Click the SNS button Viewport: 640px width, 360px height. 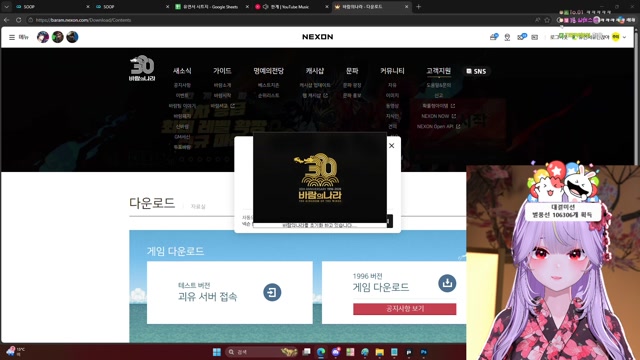[x=476, y=71]
